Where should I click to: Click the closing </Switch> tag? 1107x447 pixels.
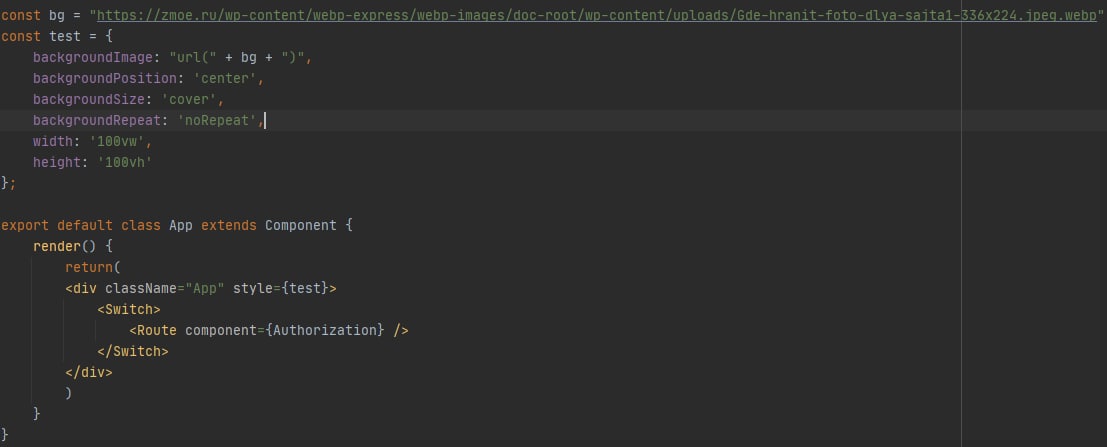click(133, 351)
